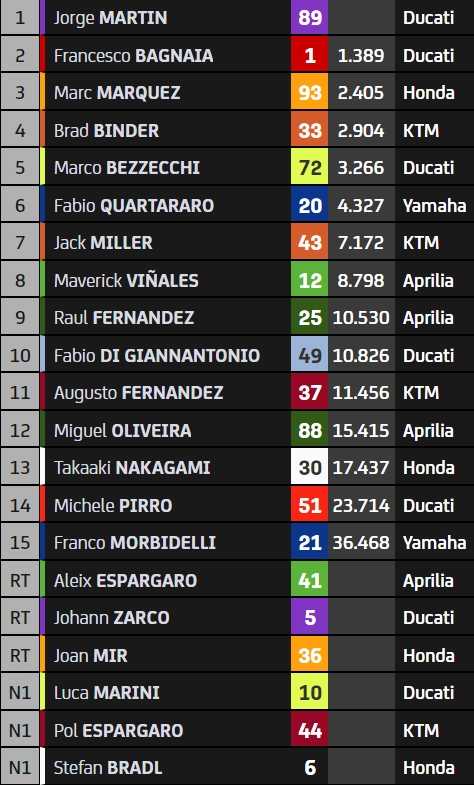
Task: Click the RT status for Aleix ESPARGARO
Action: tap(20, 580)
